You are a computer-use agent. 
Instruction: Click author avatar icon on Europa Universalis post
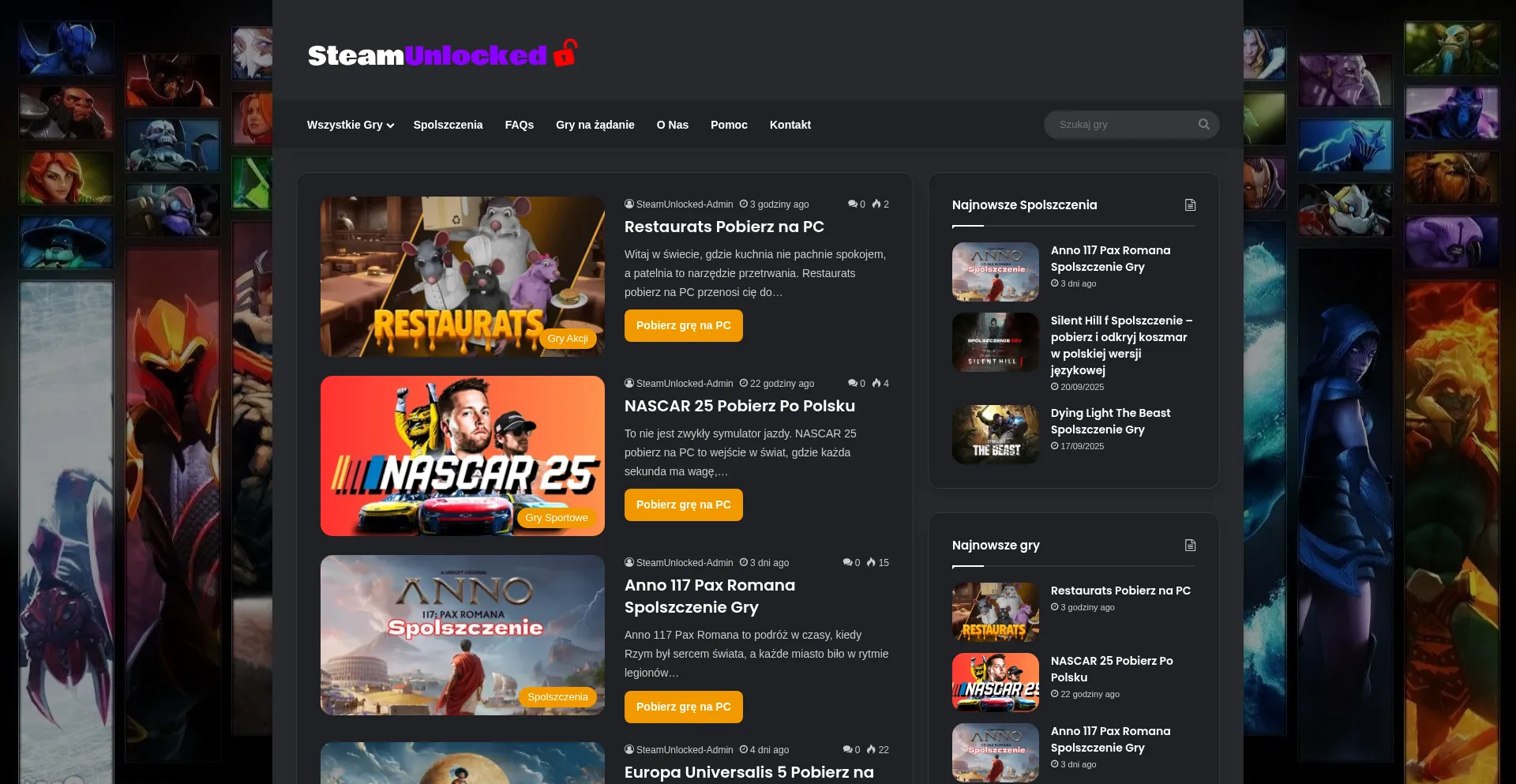tap(629, 749)
